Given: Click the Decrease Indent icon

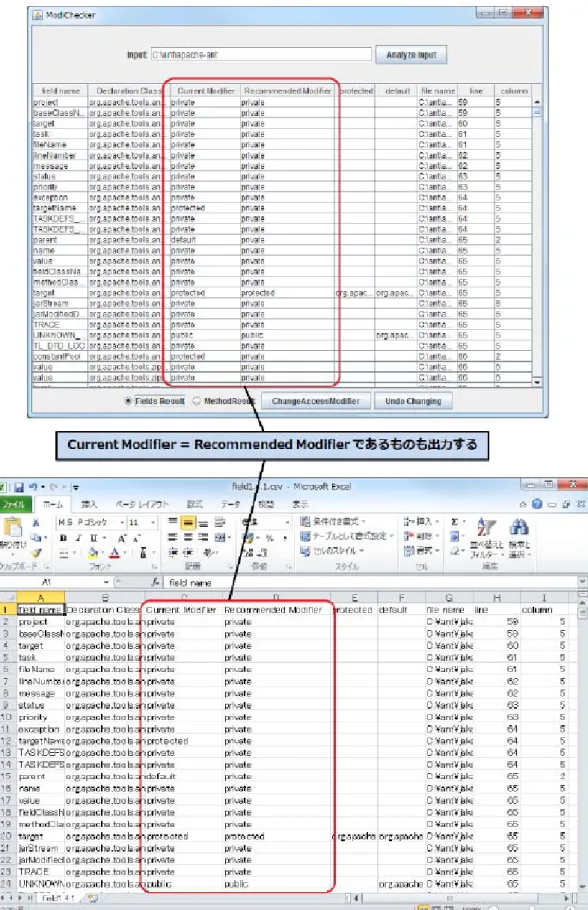Looking at the screenshot, I should coord(173,552).
